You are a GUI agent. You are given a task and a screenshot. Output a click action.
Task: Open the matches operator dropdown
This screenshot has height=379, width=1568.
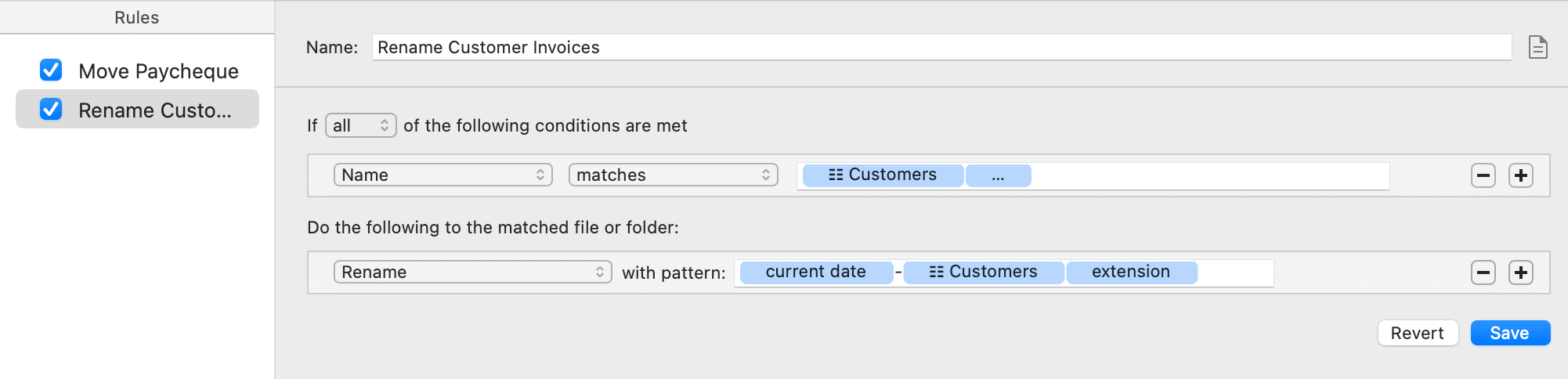[x=673, y=175]
